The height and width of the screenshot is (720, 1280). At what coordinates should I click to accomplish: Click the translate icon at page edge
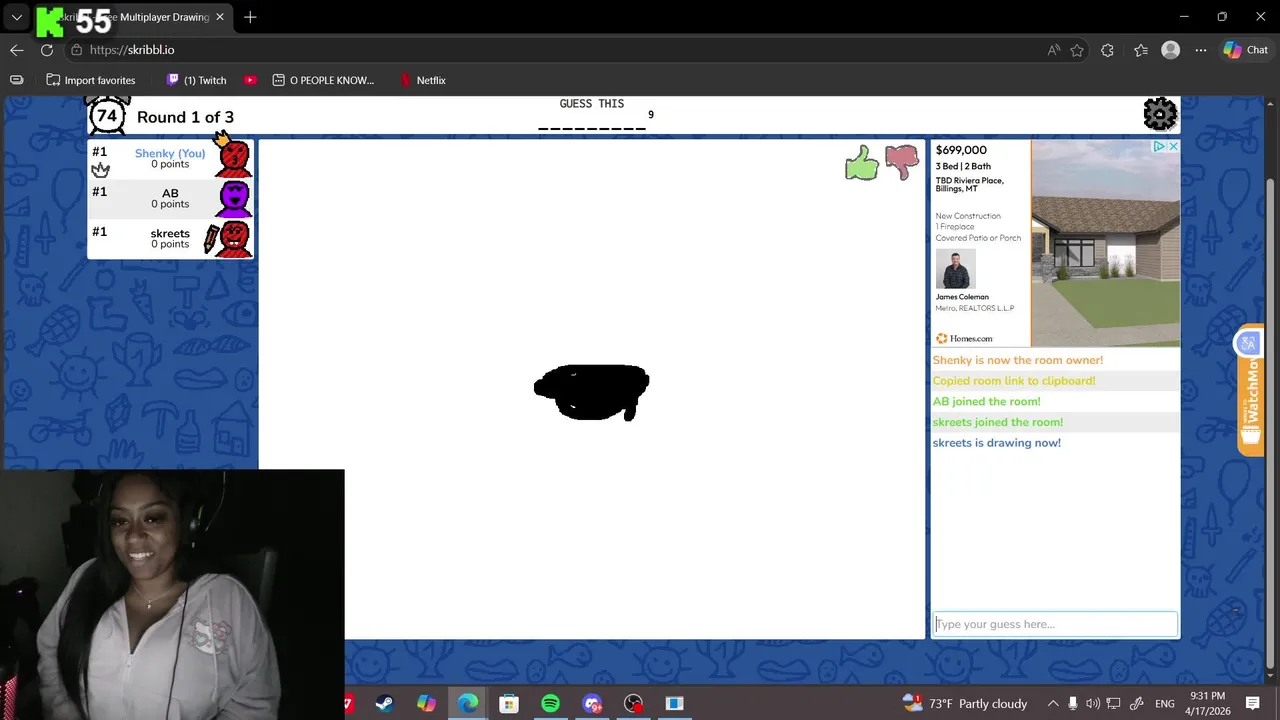[x=1247, y=343]
